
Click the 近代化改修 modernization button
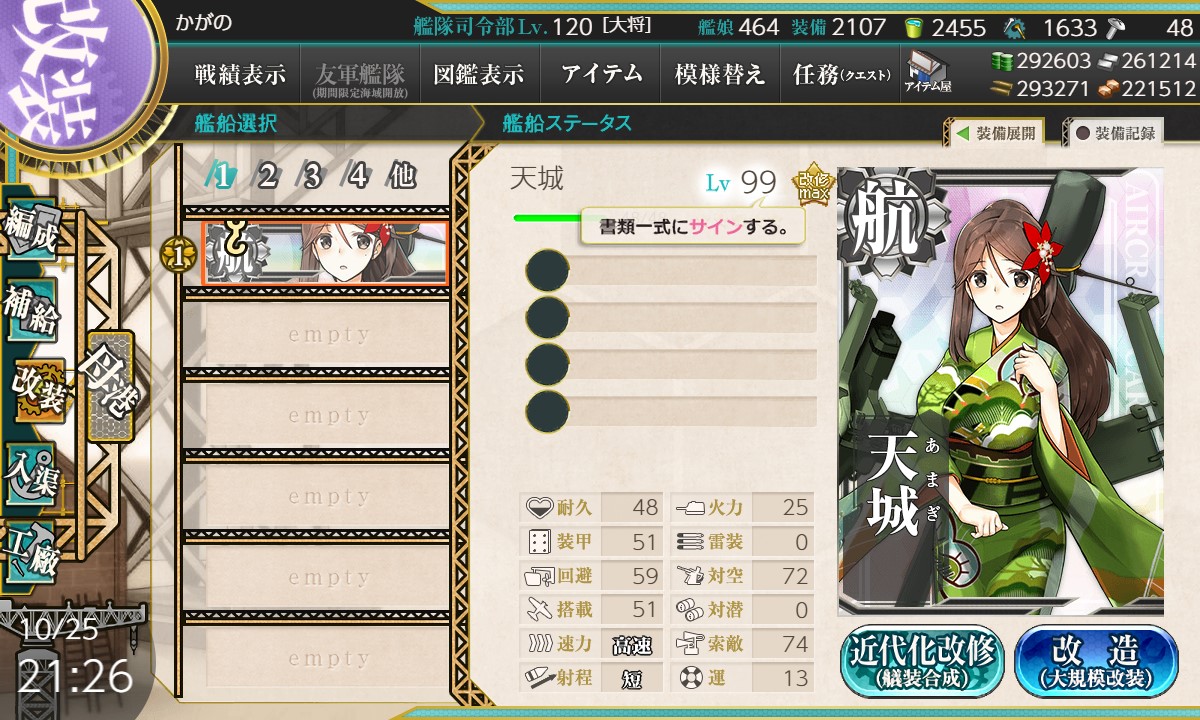(921, 661)
